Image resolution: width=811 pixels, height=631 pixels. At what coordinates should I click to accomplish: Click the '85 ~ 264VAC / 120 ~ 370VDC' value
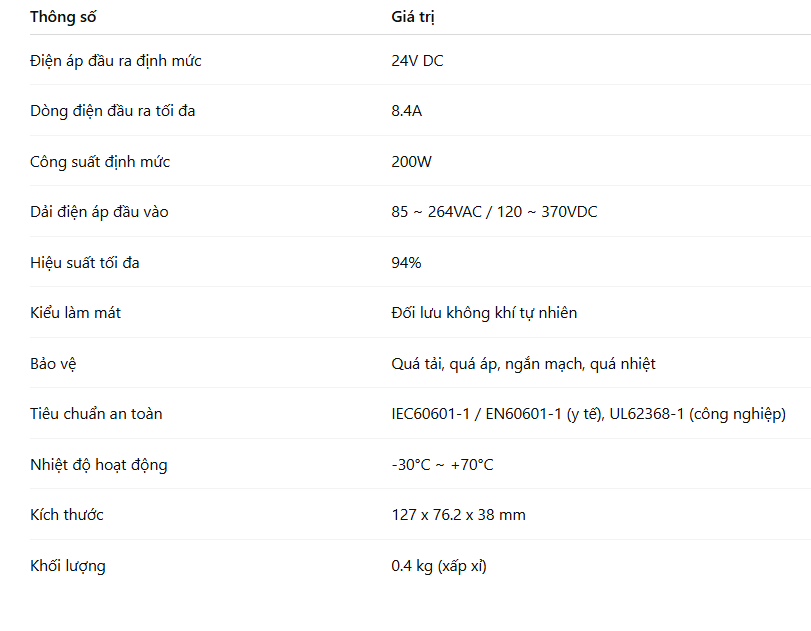click(x=494, y=212)
